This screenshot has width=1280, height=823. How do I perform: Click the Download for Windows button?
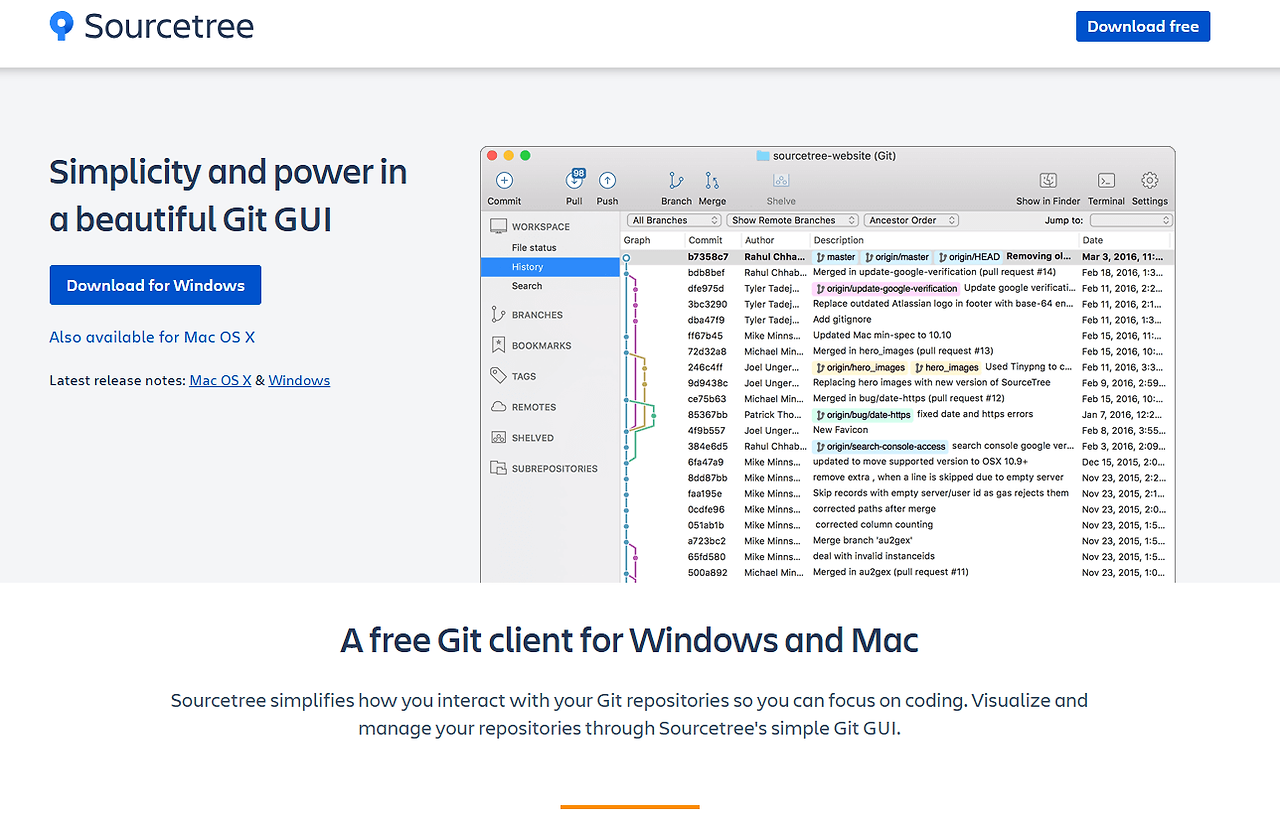click(x=155, y=285)
